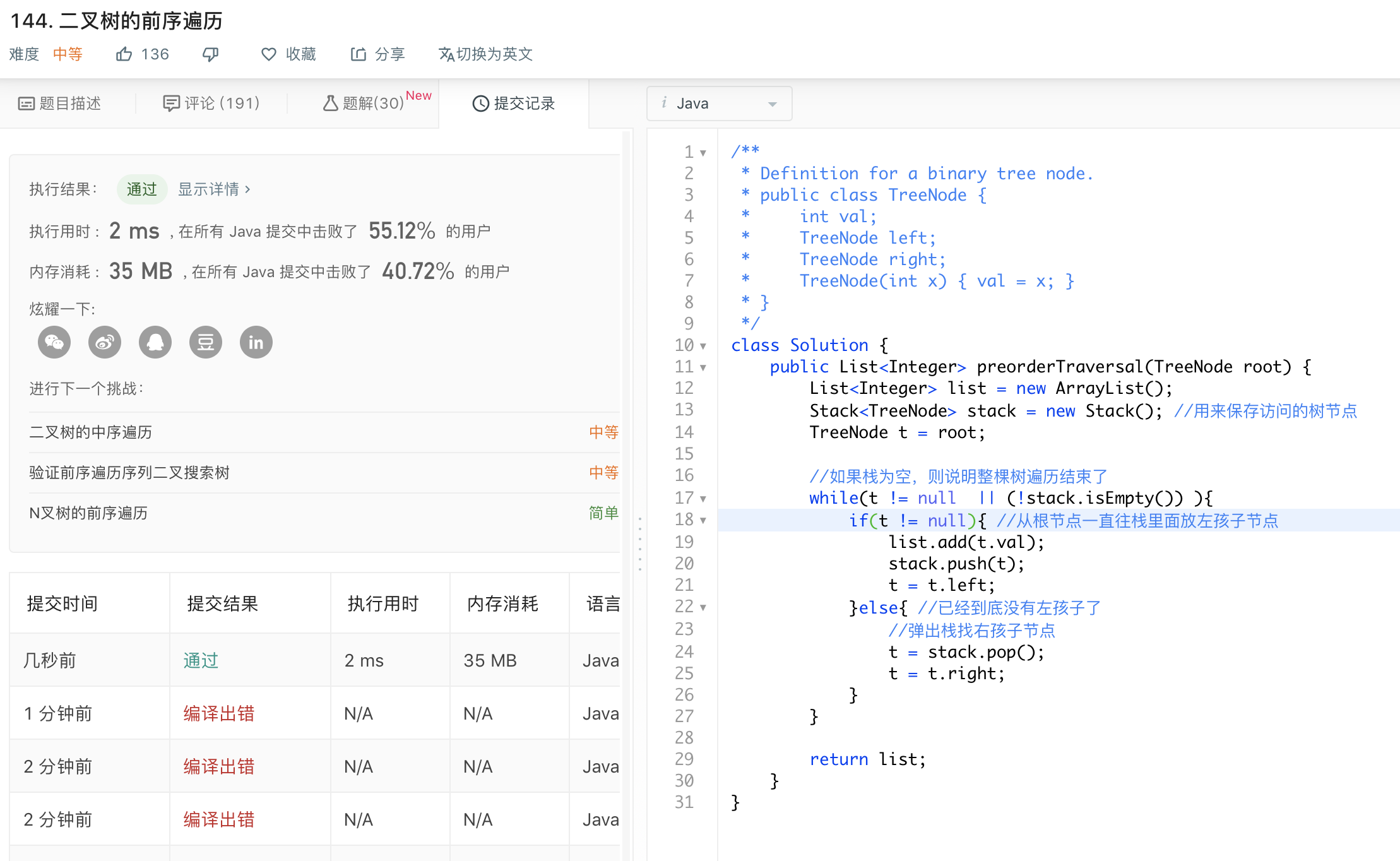Click the heart favorite icon
The image size is (1400, 861).
point(269,54)
